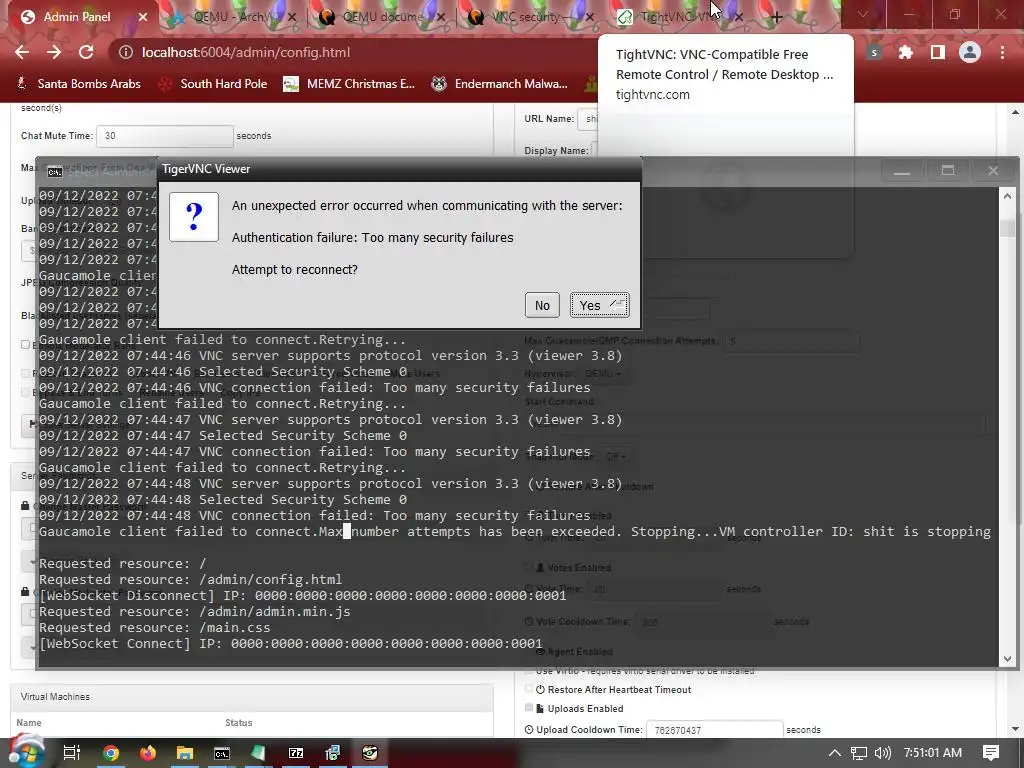Open the volume tray icon
Screen dimensions: 1024x768
tap(882, 753)
